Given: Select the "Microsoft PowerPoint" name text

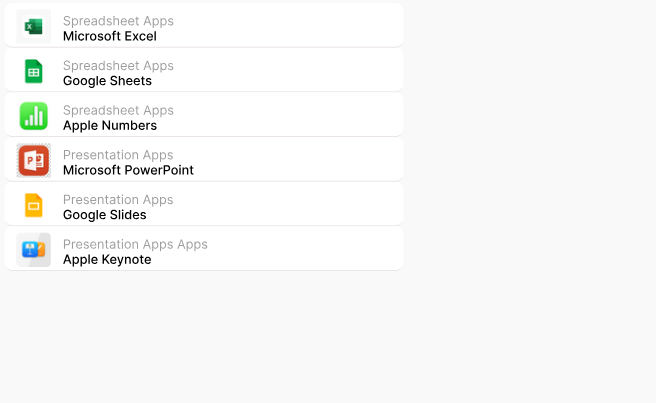Looking at the screenshot, I should click(128, 170).
